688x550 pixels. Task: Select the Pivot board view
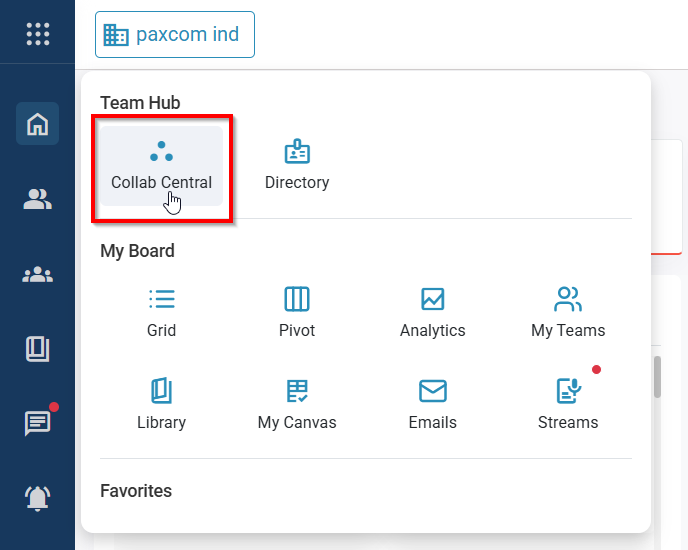pos(297,312)
